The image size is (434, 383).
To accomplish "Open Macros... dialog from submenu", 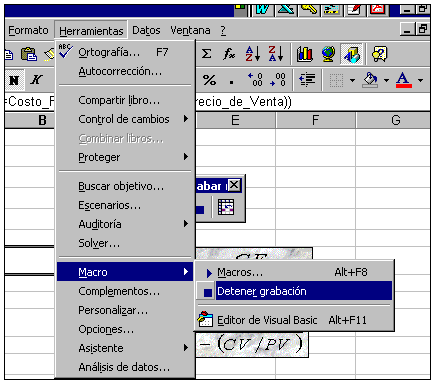I will coord(294,272).
